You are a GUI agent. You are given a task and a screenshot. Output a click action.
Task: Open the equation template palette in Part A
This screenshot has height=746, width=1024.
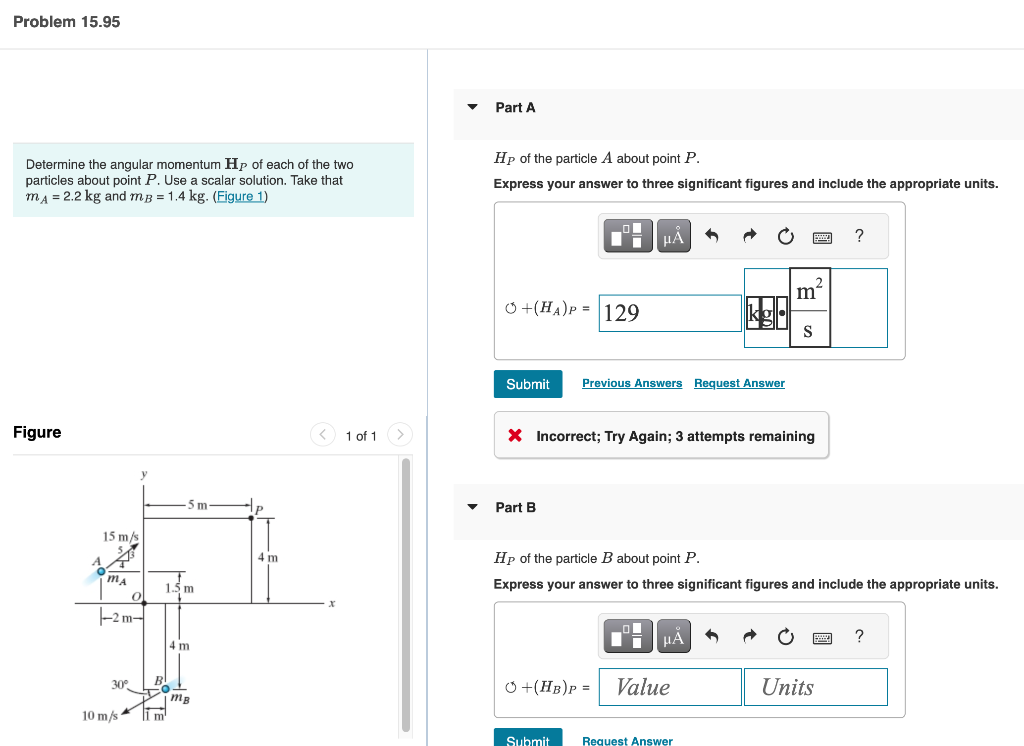coord(627,235)
